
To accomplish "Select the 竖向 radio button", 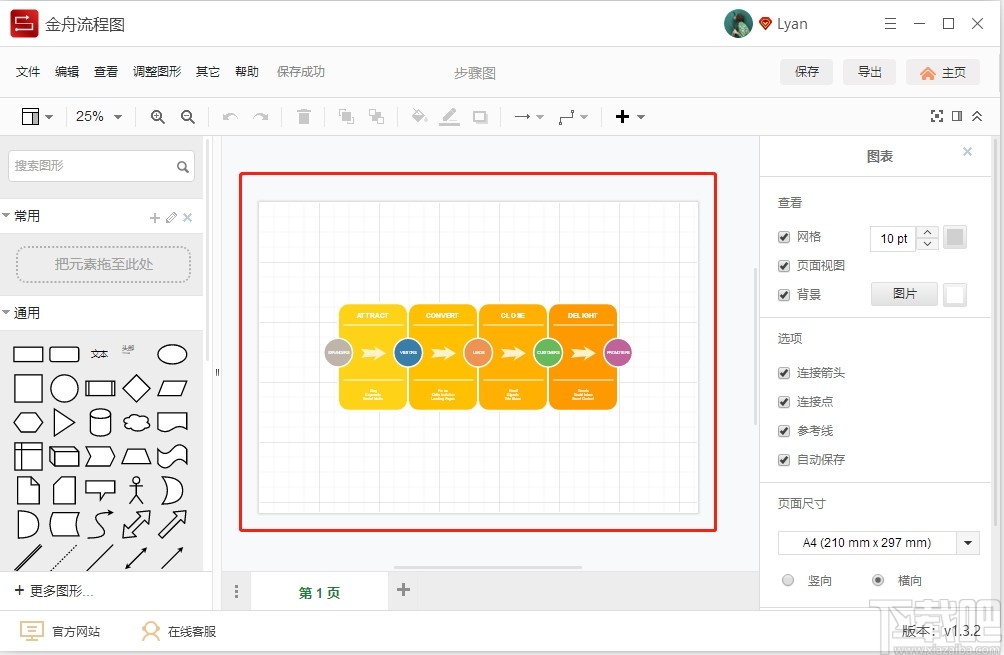I will 788,580.
